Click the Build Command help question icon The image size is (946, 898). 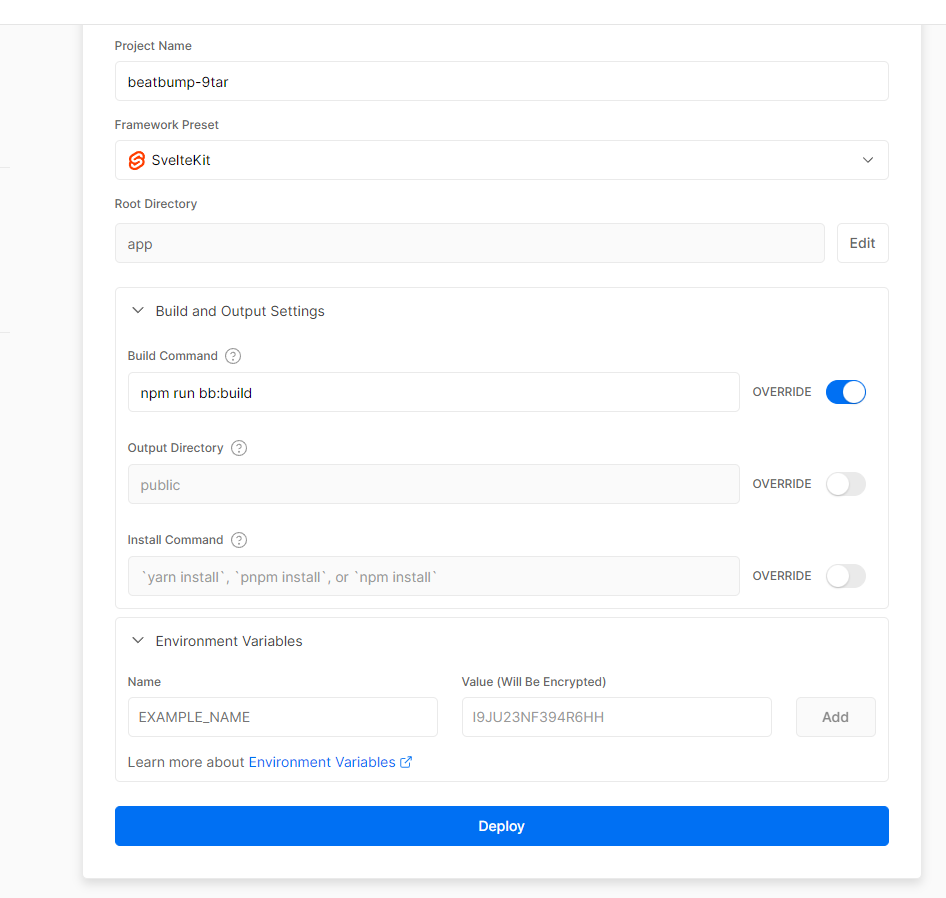233,356
